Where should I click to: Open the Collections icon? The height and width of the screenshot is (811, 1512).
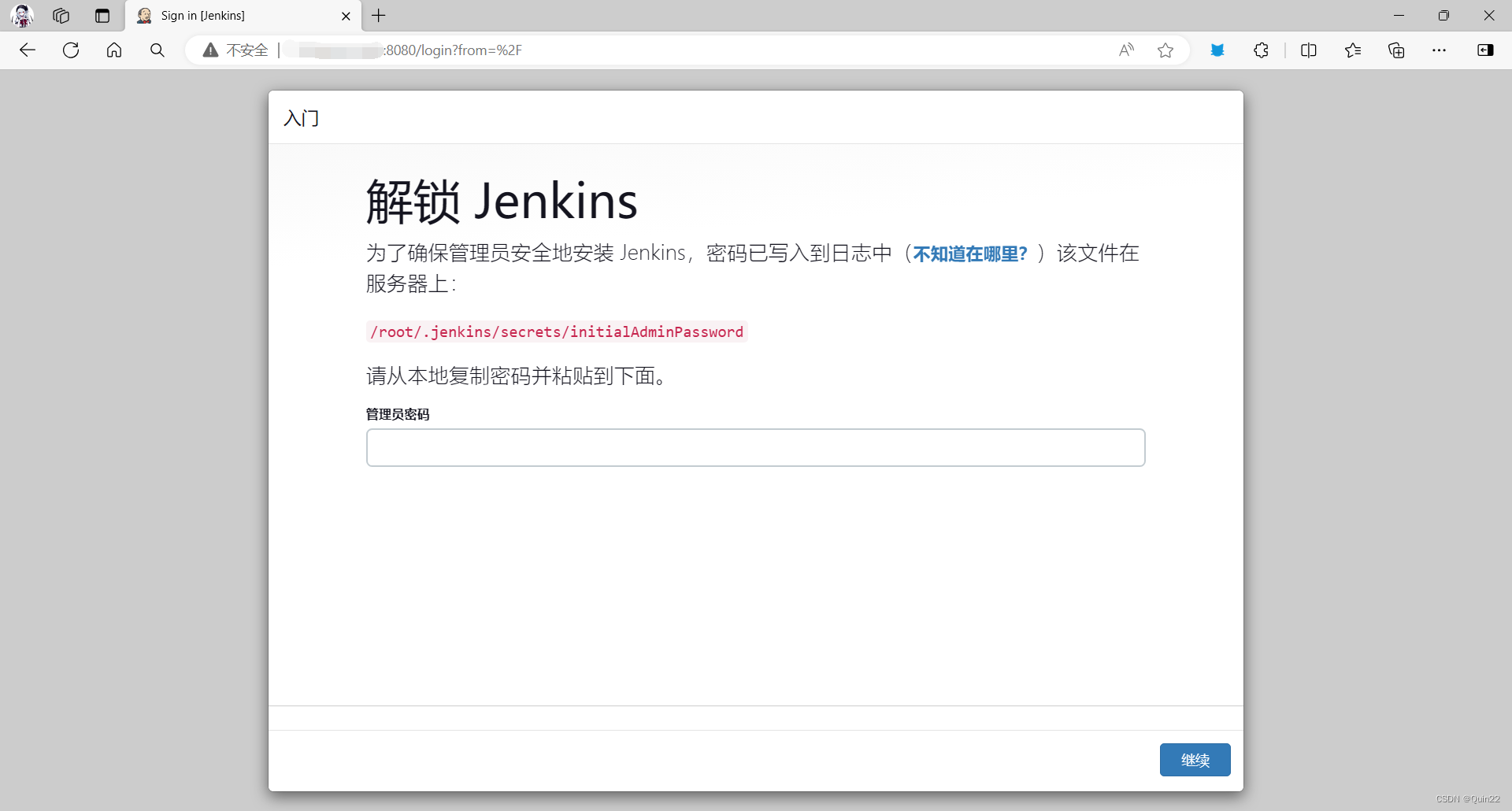click(1396, 50)
